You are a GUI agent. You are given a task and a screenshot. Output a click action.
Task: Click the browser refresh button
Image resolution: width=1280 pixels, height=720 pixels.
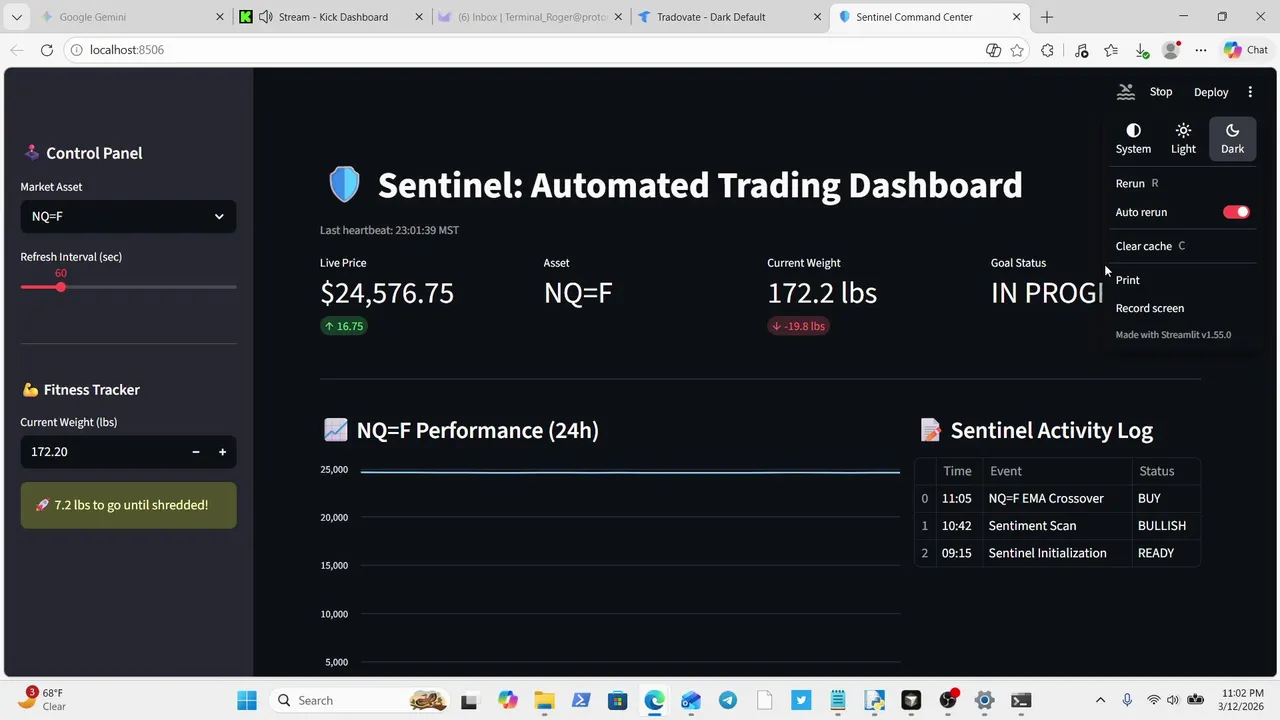tap(47, 50)
